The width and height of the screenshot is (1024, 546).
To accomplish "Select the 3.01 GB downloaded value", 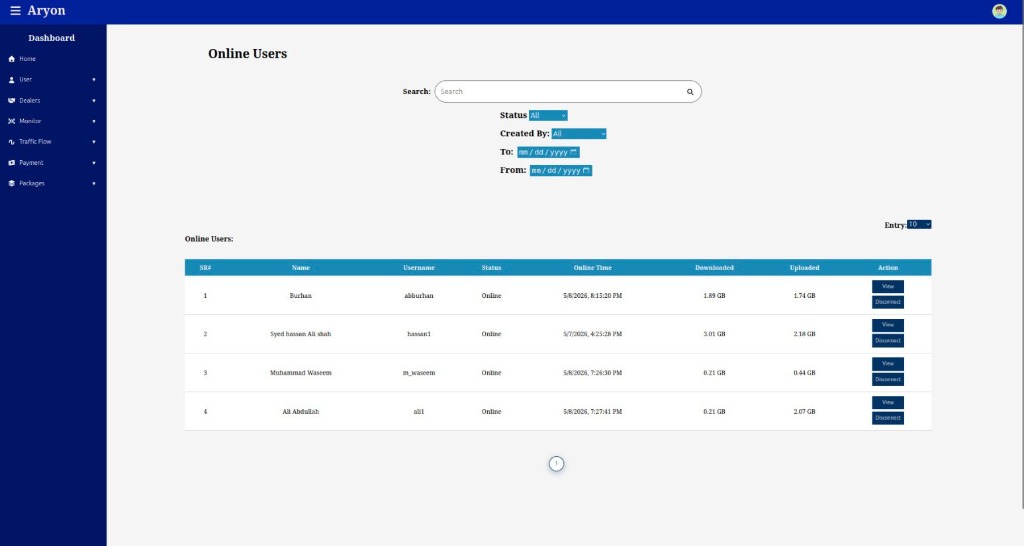I will point(714,334).
